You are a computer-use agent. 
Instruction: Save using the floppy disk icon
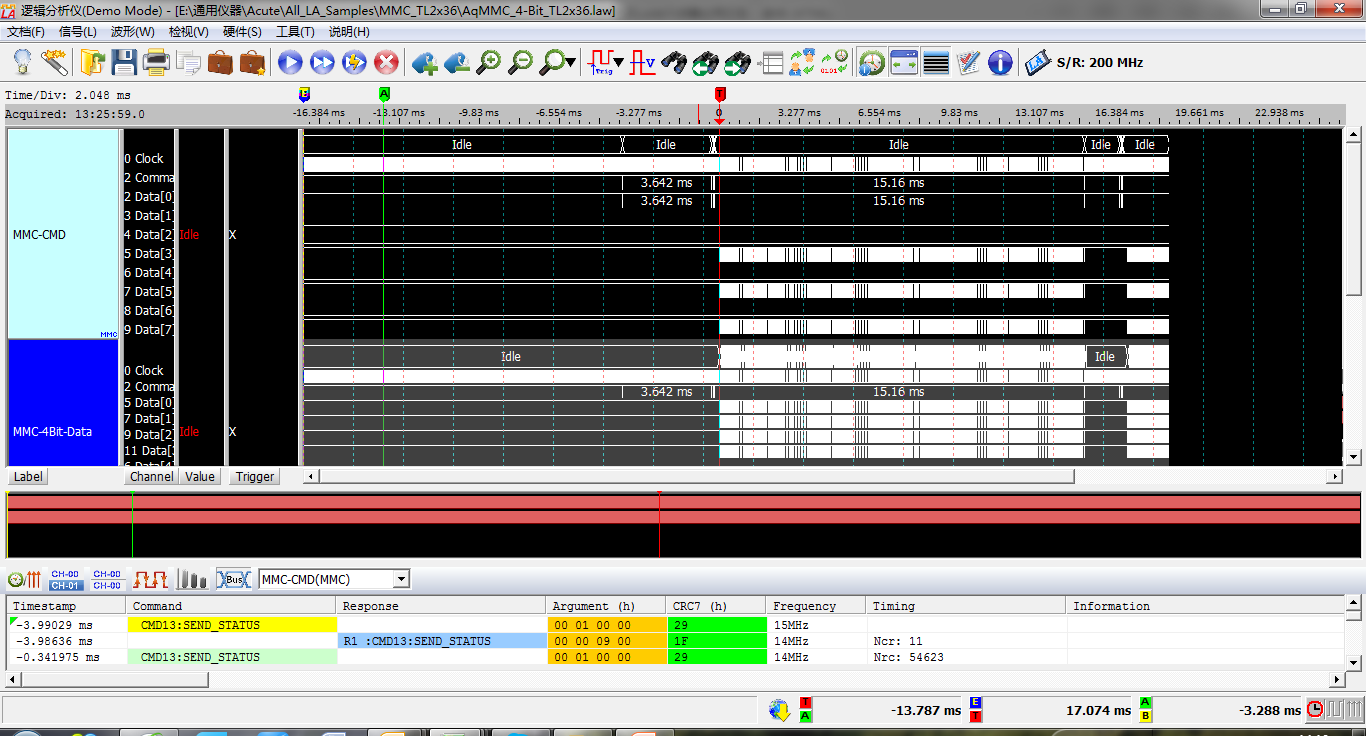coord(124,63)
